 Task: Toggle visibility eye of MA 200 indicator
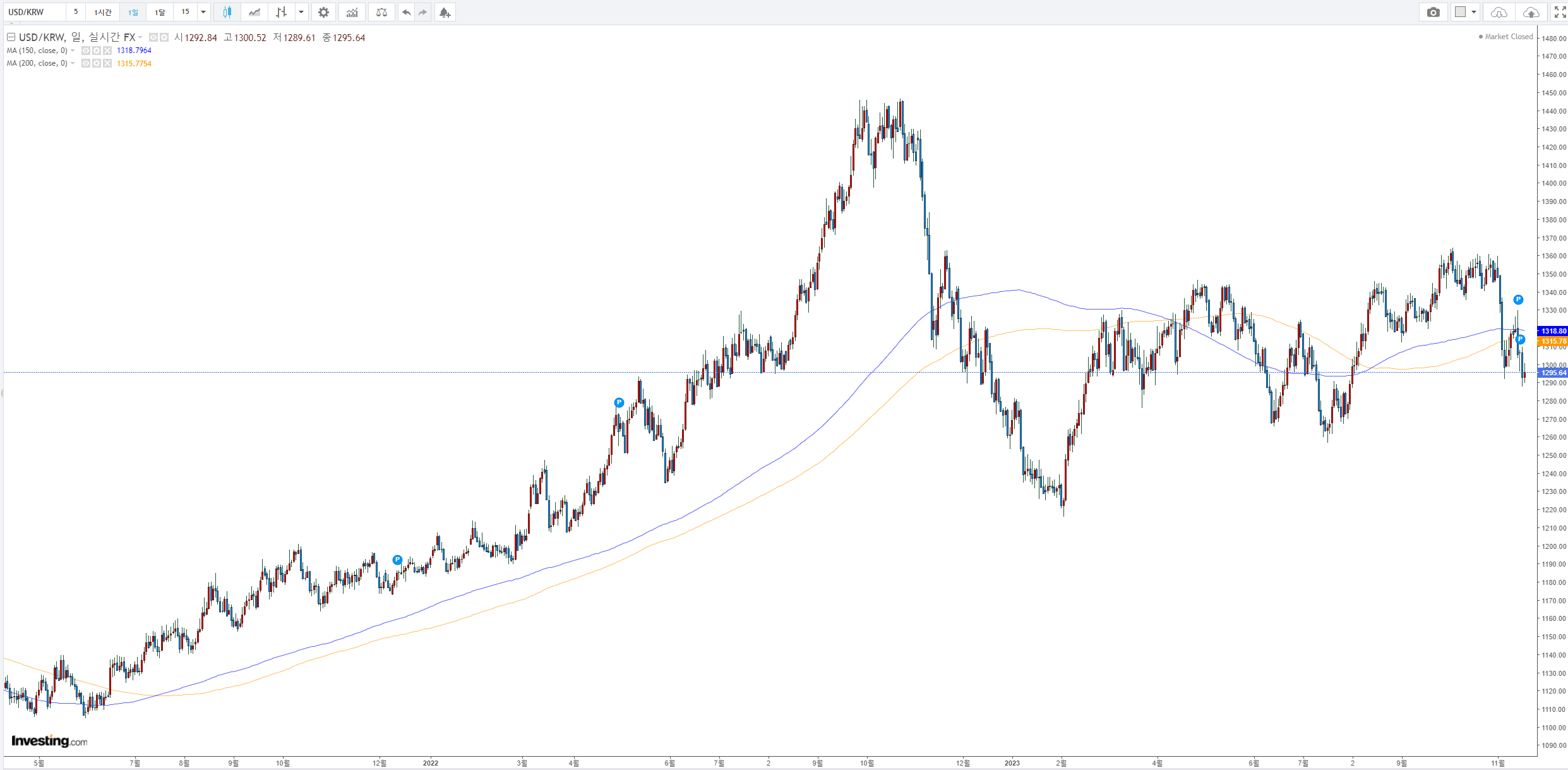click(86, 63)
